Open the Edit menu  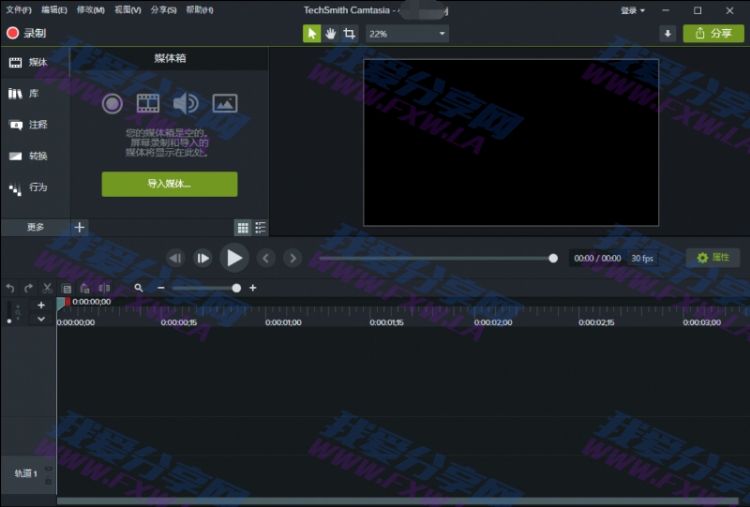(x=54, y=10)
